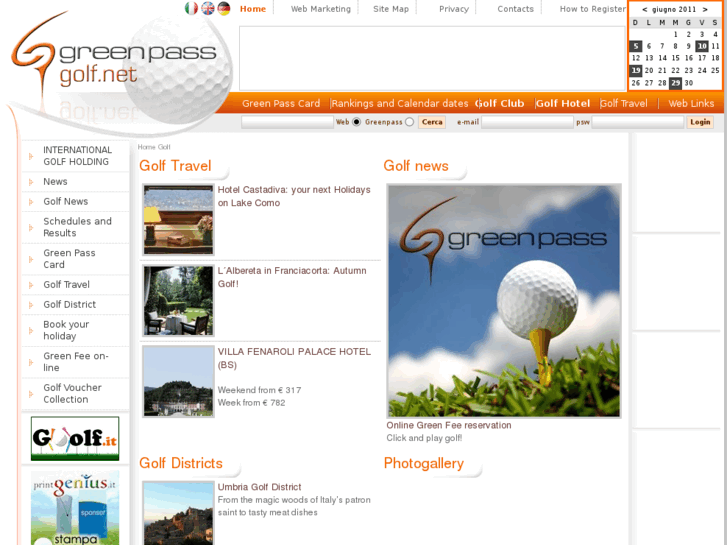Screen dimensions: 727x545
Task: Open Rankings and Calendar dates tab
Action: [400, 103]
